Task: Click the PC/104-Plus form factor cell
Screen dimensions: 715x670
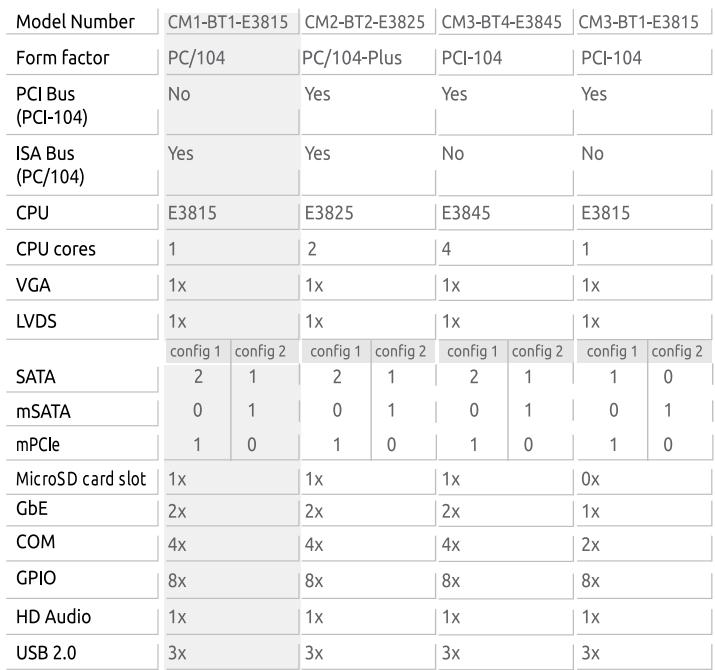Action: click(352, 58)
